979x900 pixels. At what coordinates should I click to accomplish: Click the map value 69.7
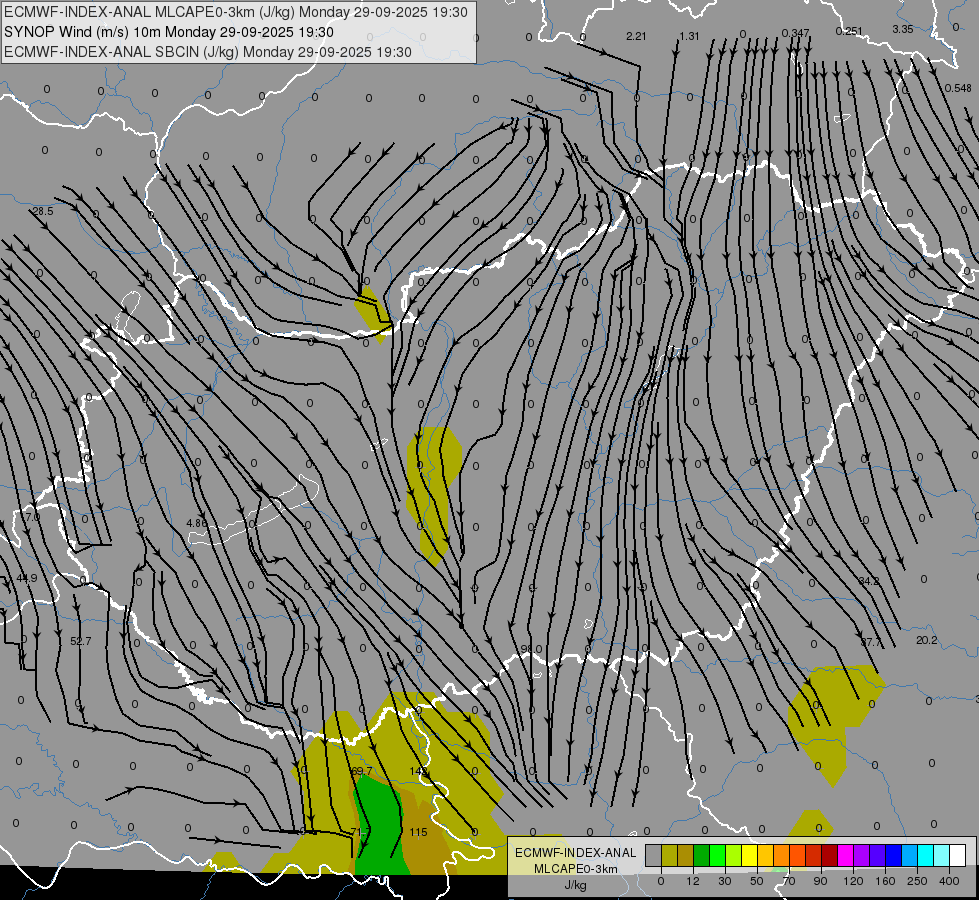point(362,771)
